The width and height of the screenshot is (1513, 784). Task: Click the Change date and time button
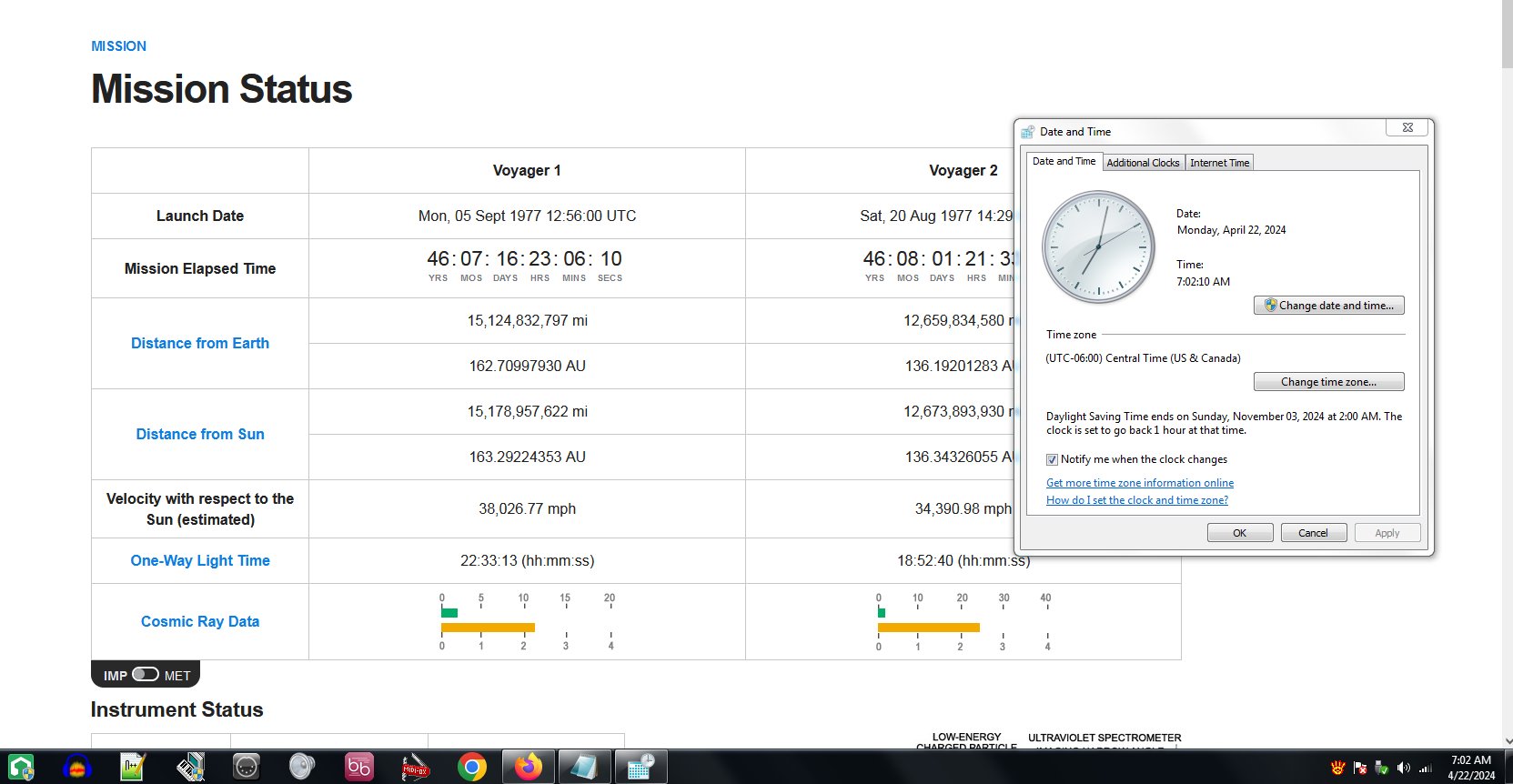coord(1328,306)
